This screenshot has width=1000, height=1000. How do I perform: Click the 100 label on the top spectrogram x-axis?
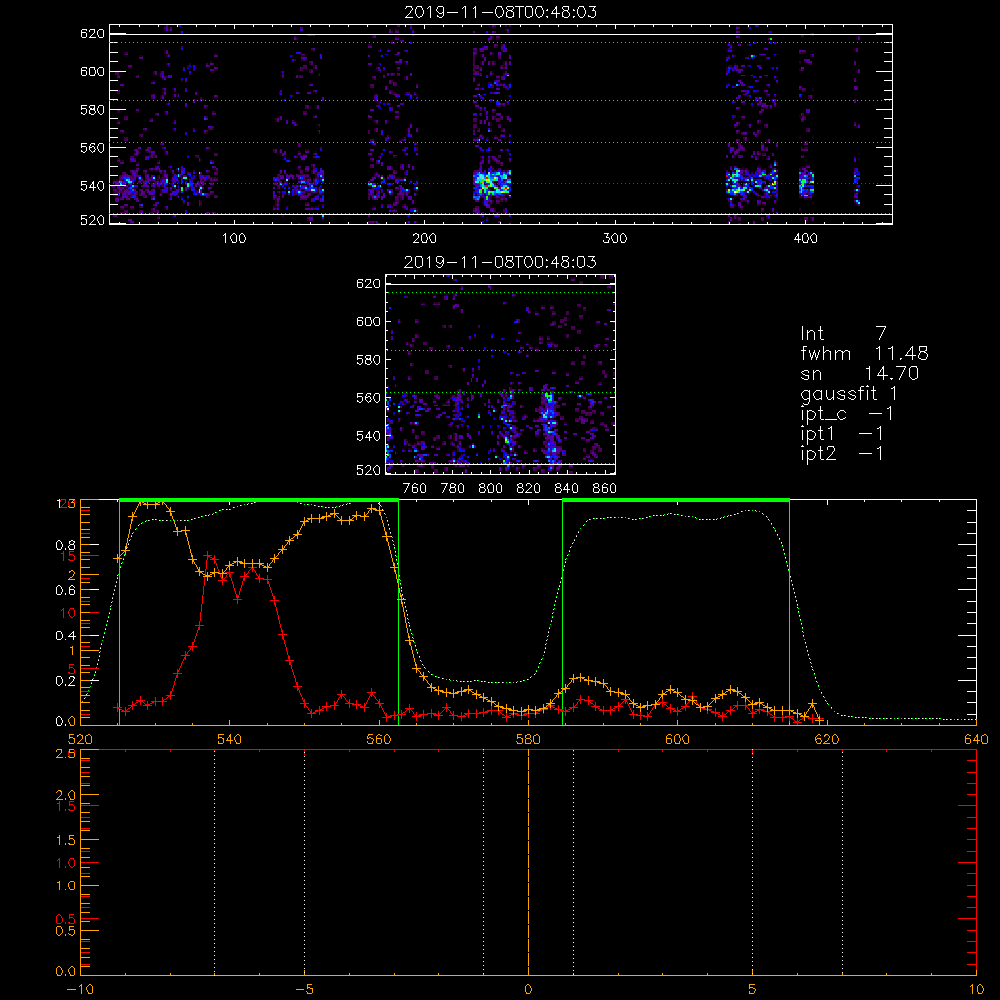coord(234,238)
